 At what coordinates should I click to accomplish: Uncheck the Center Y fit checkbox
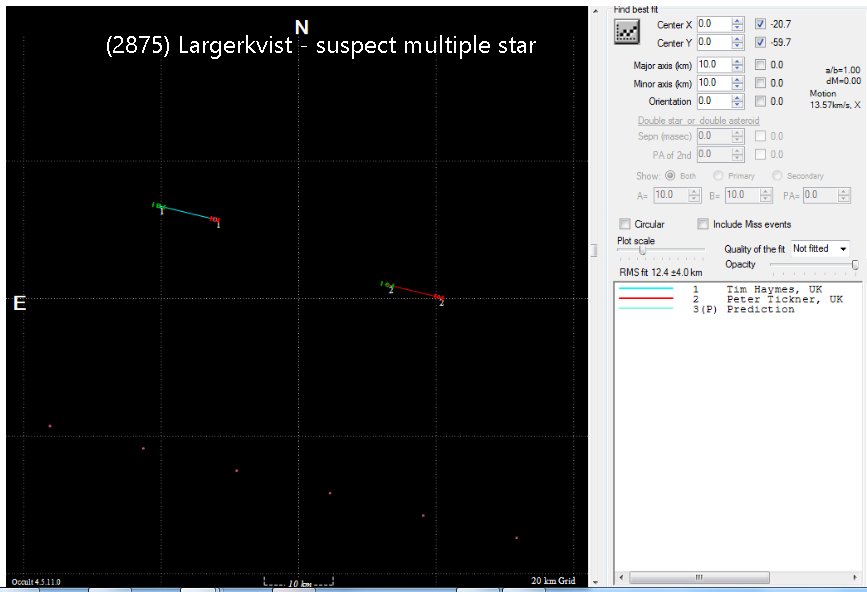tap(761, 42)
